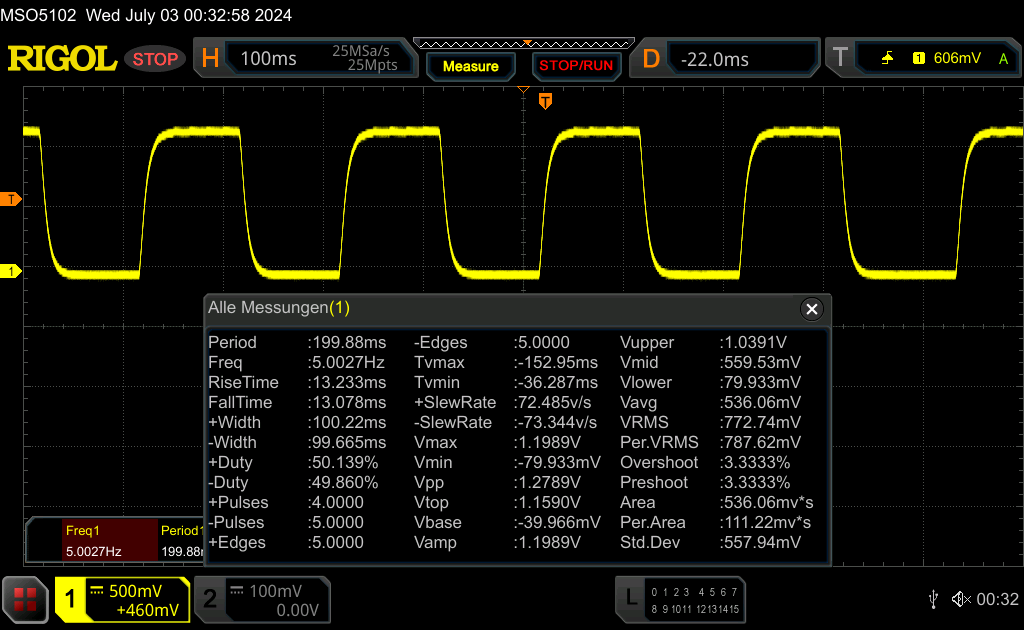Viewport: 1024px width, 630px height.
Task: Click channel 1 scale 500mV readout
Action: (135, 591)
